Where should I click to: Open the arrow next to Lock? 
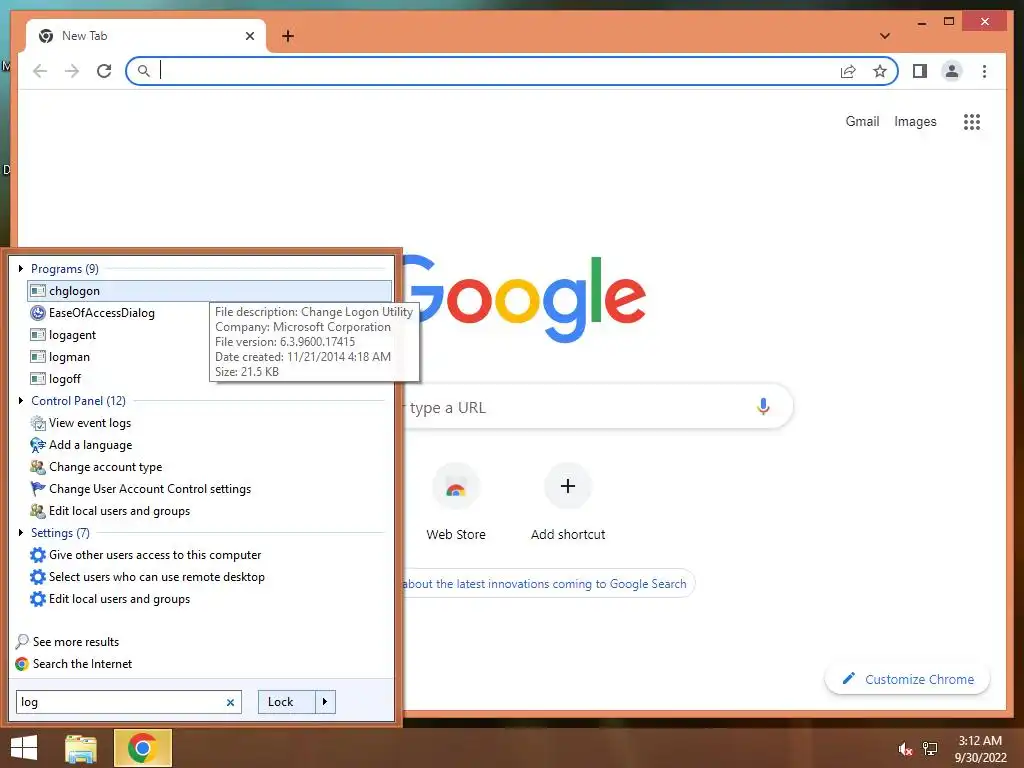coord(325,701)
